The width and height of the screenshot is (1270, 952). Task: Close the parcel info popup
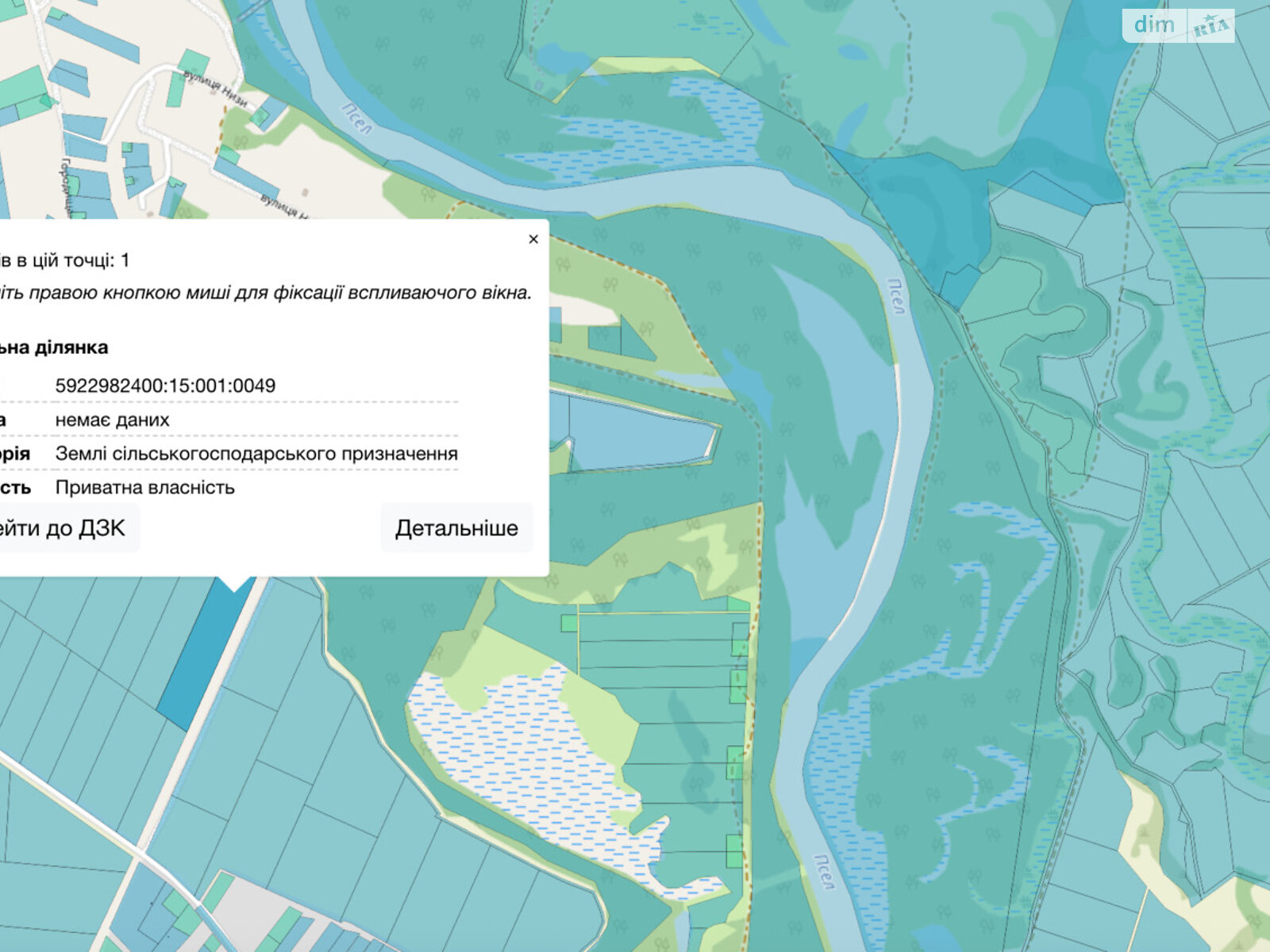[533, 239]
